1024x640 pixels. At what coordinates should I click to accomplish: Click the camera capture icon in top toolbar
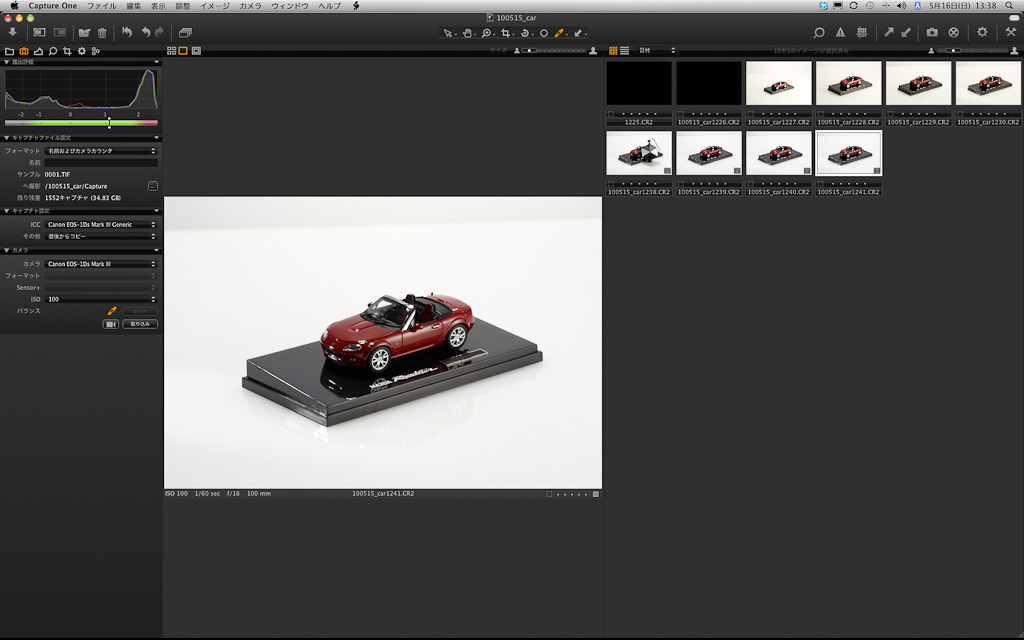(x=932, y=32)
